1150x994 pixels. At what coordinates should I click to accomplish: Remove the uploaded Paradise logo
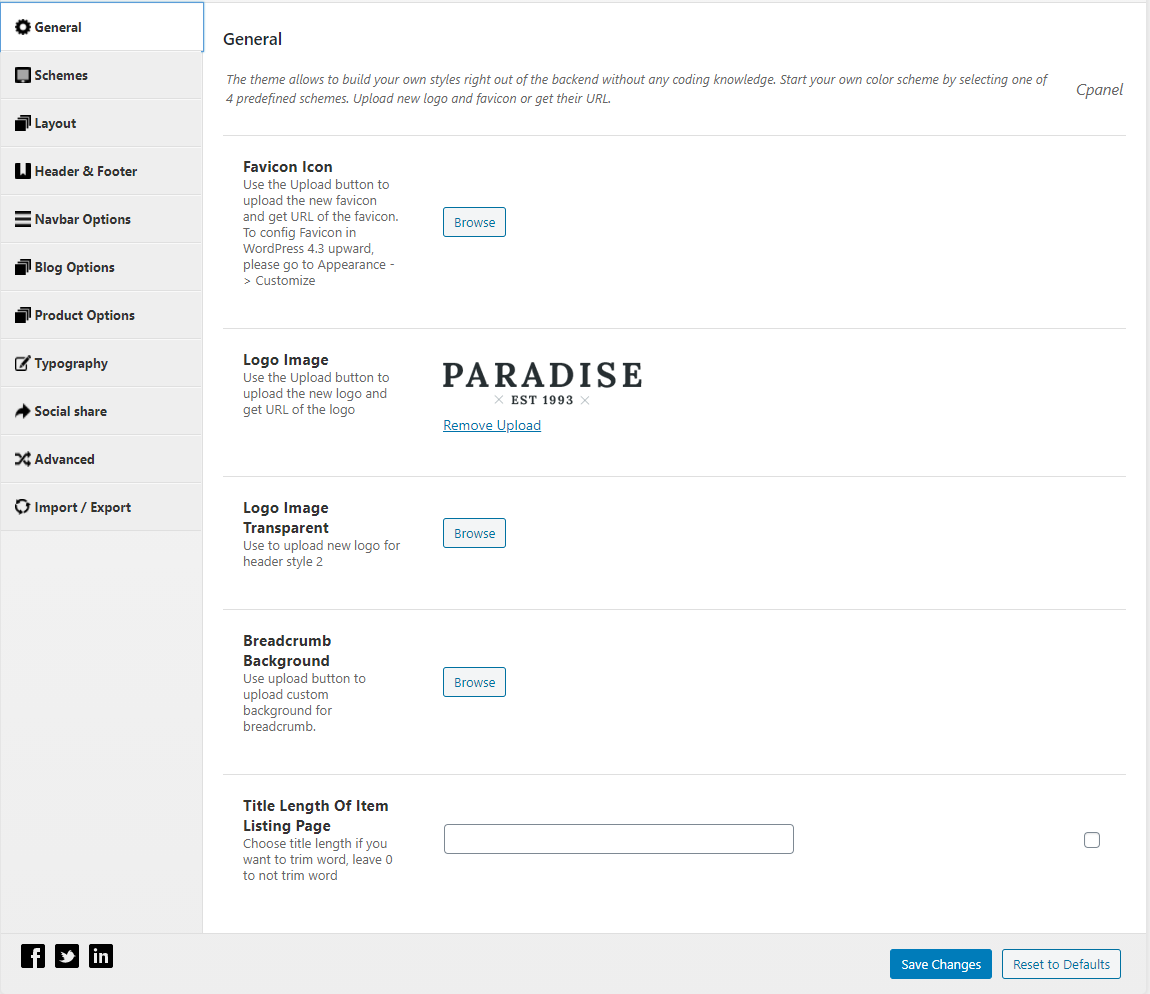click(492, 425)
